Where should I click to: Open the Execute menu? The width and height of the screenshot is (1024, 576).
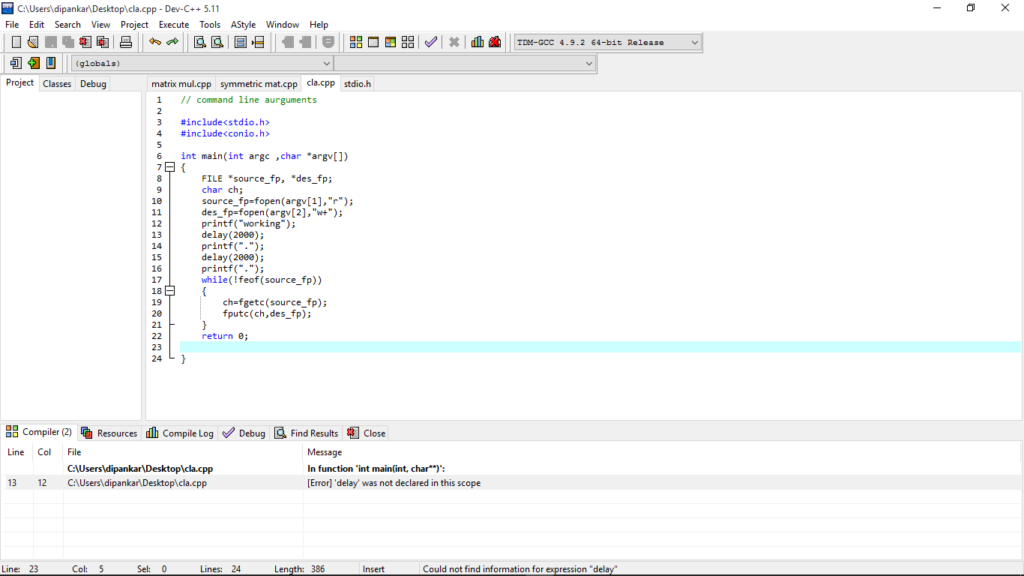[x=174, y=24]
